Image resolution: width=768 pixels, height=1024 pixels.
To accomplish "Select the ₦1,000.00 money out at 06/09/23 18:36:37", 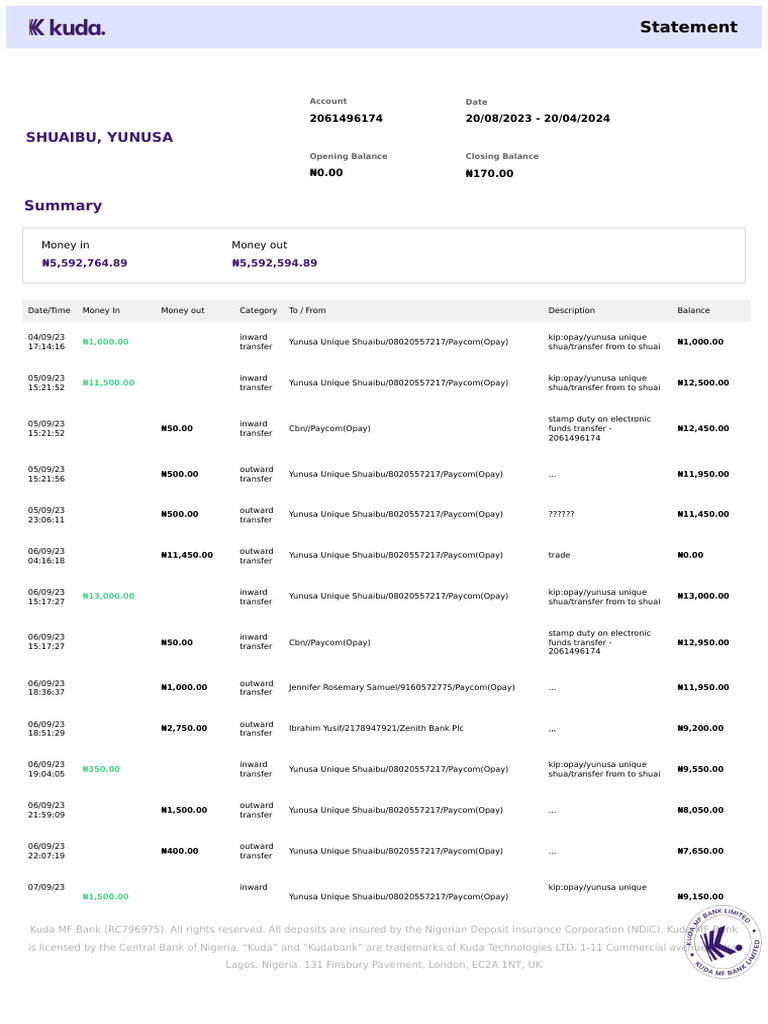I will pyautogui.click(x=184, y=687).
